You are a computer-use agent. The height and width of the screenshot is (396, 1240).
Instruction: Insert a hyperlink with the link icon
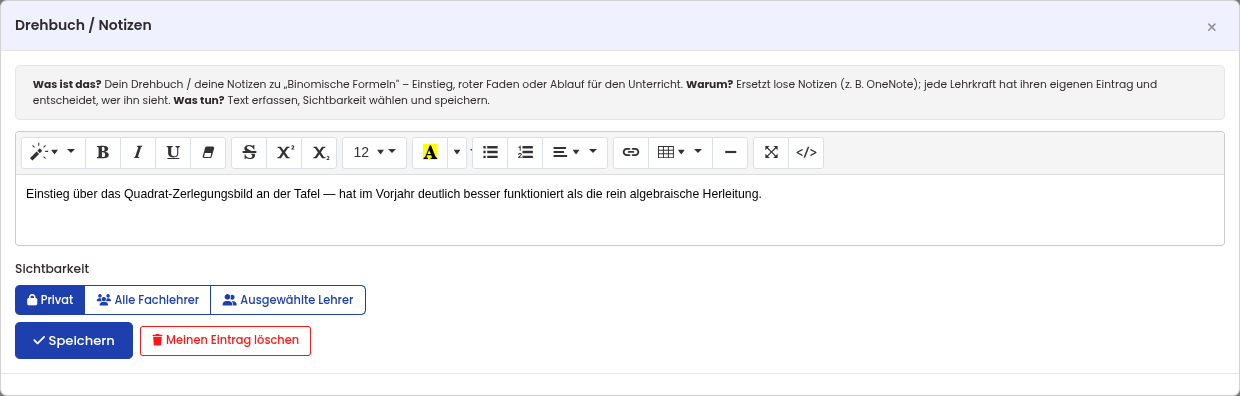click(x=631, y=152)
